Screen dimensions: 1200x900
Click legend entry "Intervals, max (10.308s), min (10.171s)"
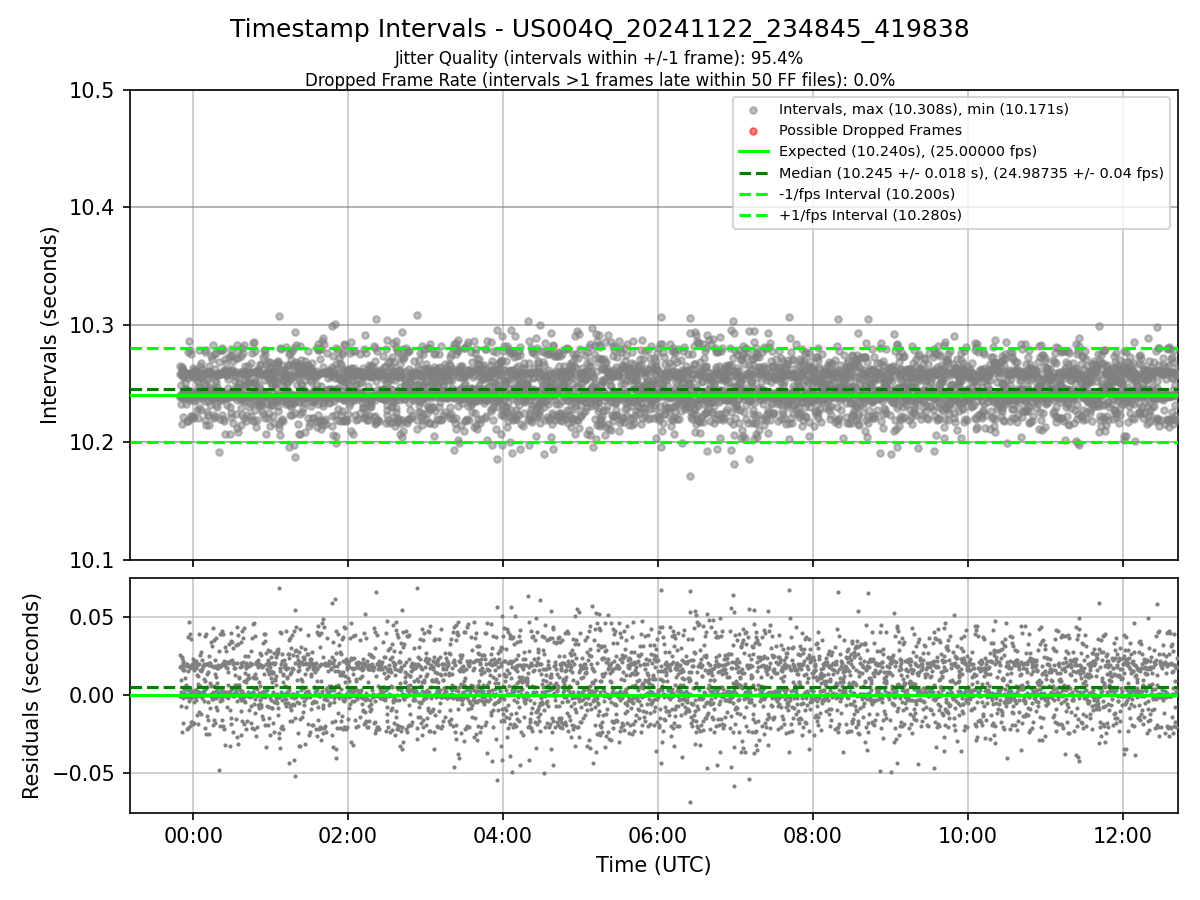(924, 109)
